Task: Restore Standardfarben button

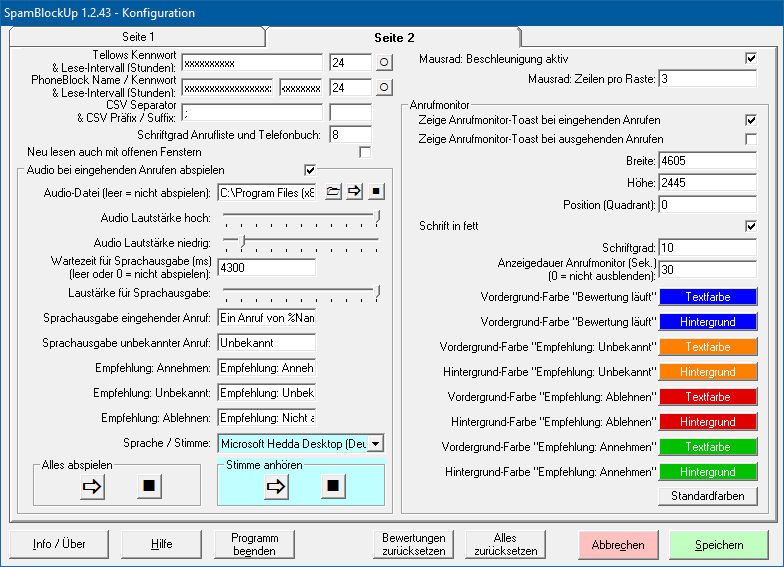Action: point(708,496)
